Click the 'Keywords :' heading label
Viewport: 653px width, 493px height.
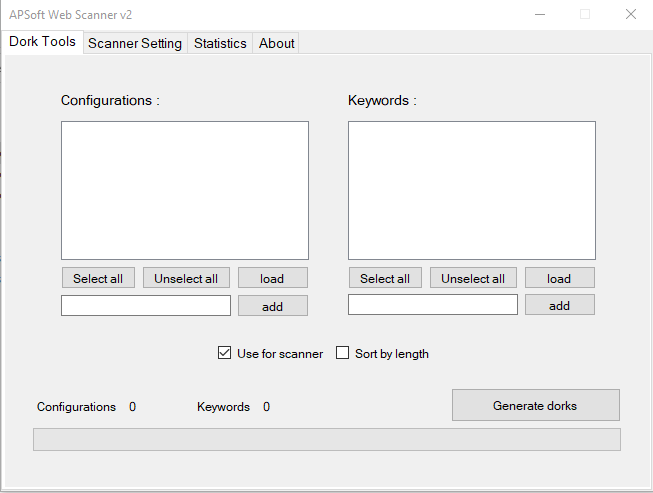pyautogui.click(x=382, y=100)
